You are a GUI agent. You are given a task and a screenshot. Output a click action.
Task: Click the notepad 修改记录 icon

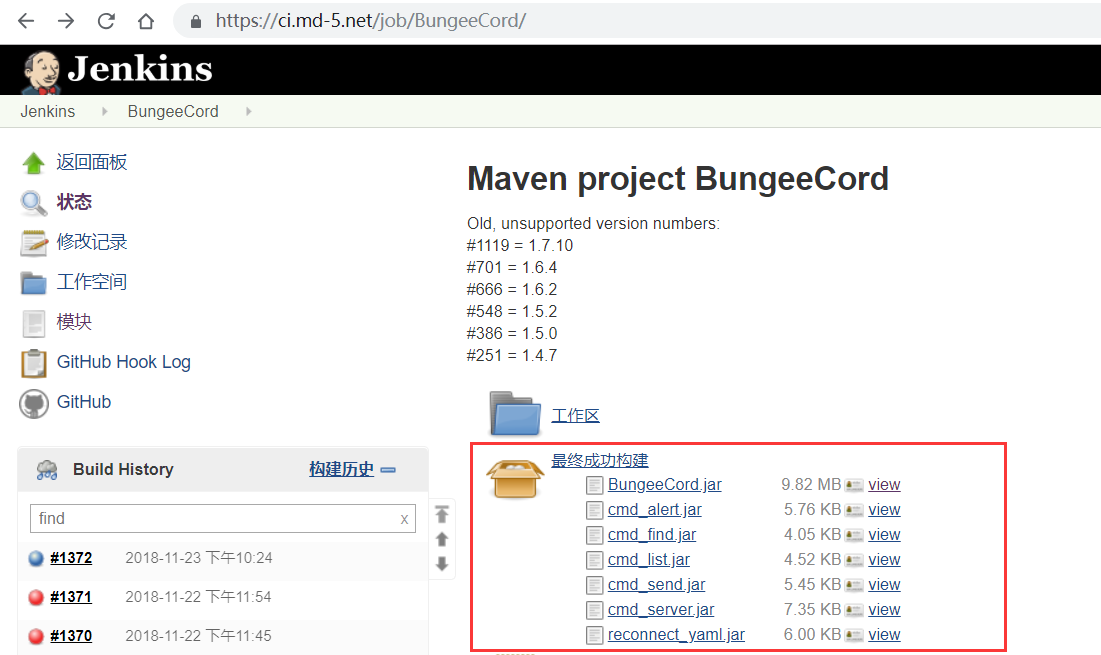click(34, 243)
